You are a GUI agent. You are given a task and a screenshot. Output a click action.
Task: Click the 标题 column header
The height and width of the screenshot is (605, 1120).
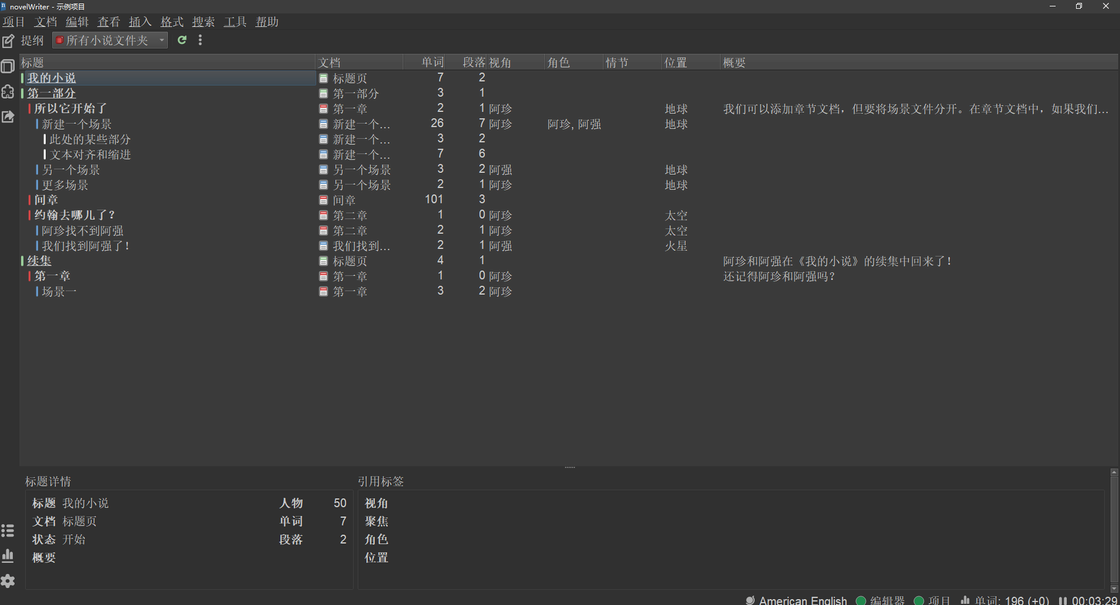point(167,63)
